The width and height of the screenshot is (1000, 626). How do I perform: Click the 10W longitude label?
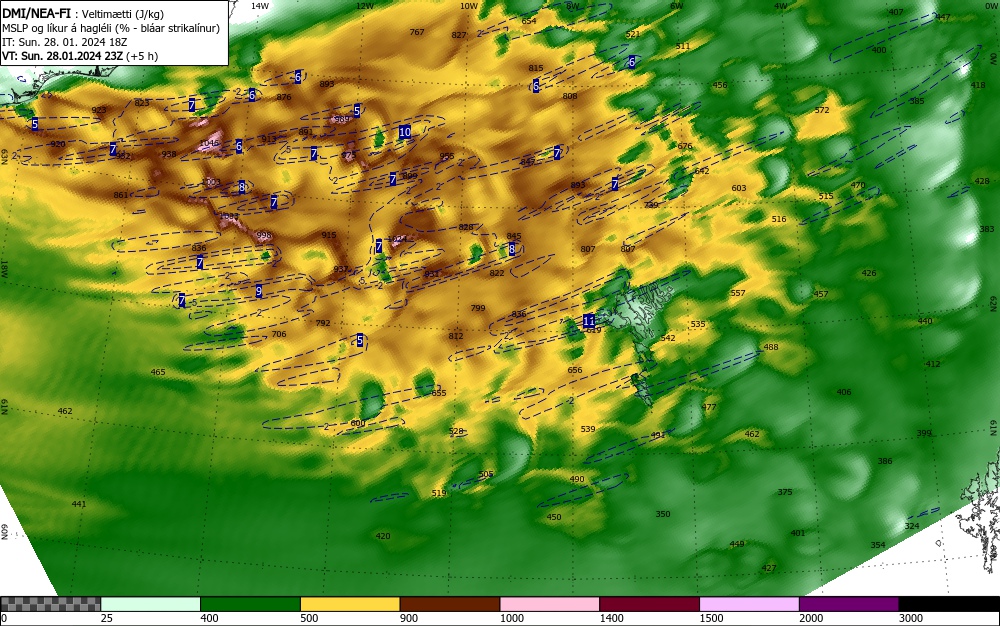[x=469, y=6]
